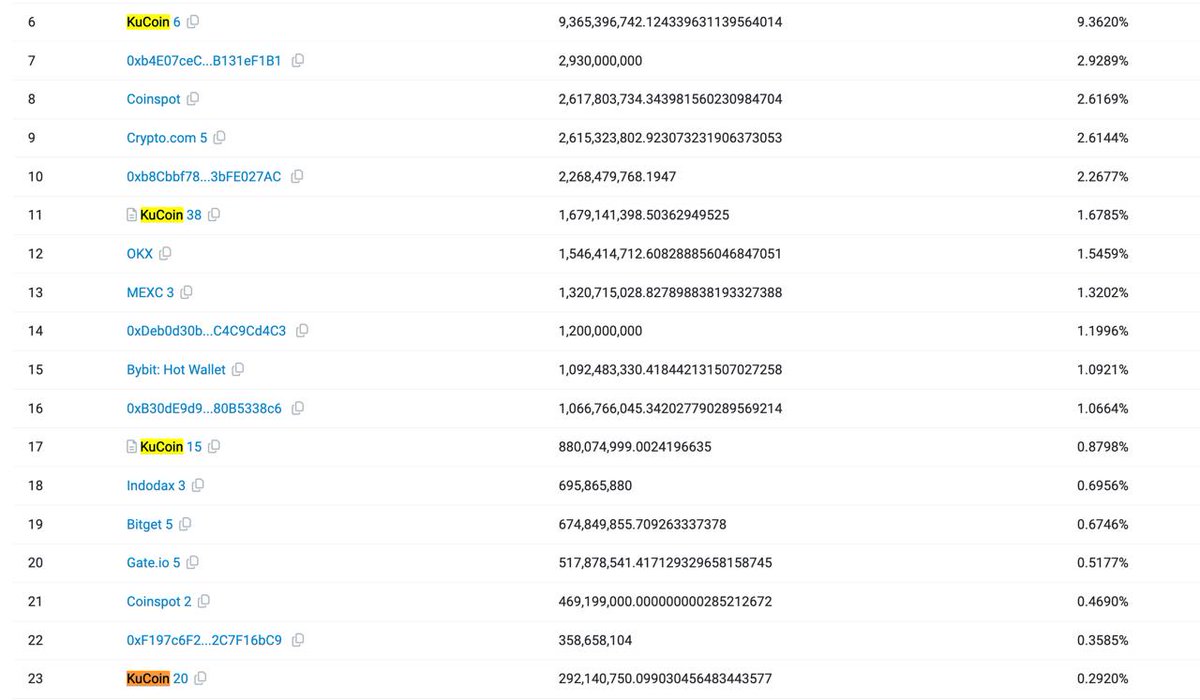The height and width of the screenshot is (700, 1200).
Task: Copy address 0xB30dE9d9...80B5338c6
Action: [x=298, y=409]
